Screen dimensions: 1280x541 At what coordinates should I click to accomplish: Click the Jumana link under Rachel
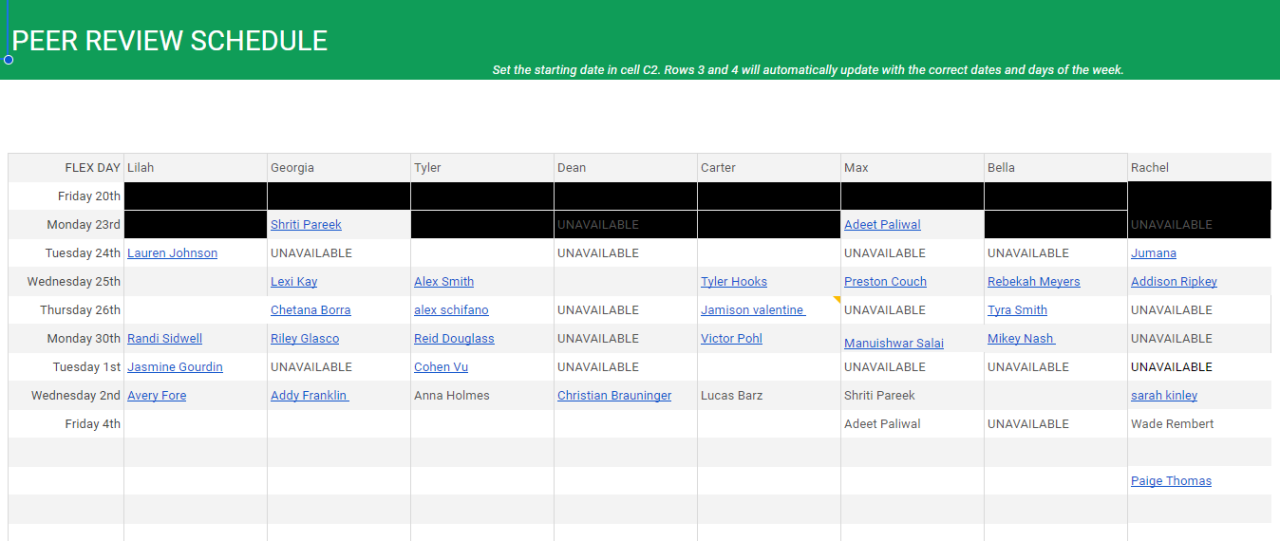coord(1153,253)
